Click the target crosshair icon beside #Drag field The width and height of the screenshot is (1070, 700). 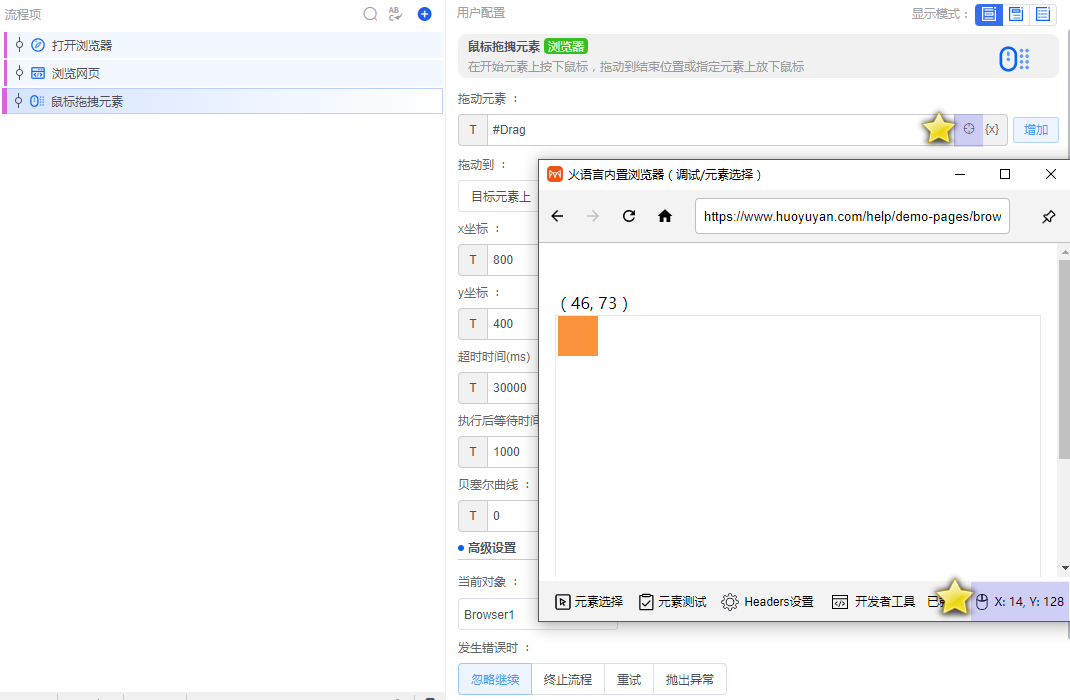click(967, 129)
